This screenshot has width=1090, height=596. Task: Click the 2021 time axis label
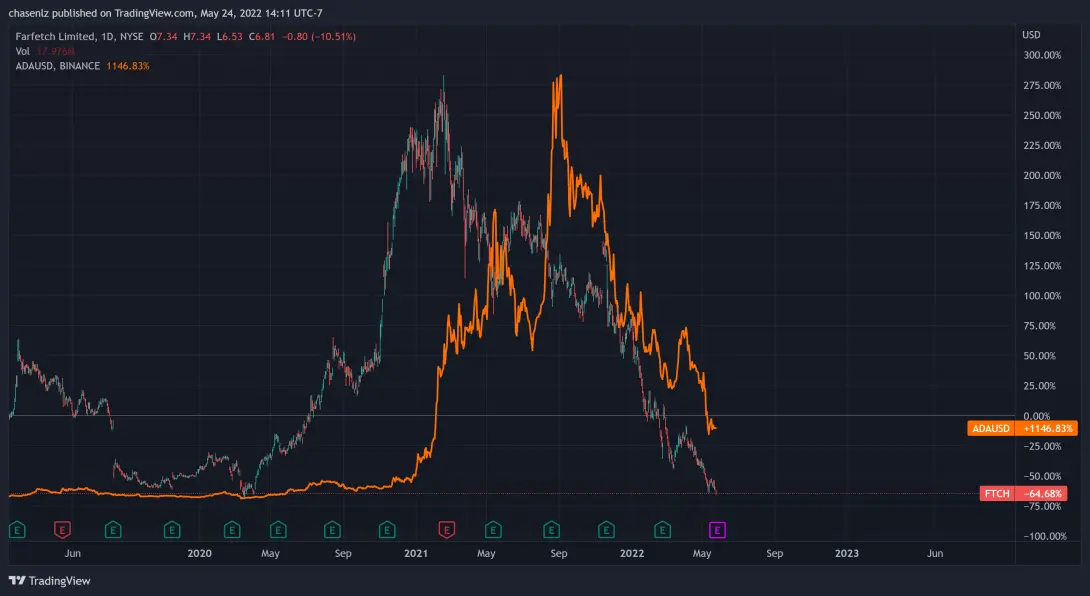pyautogui.click(x=416, y=554)
